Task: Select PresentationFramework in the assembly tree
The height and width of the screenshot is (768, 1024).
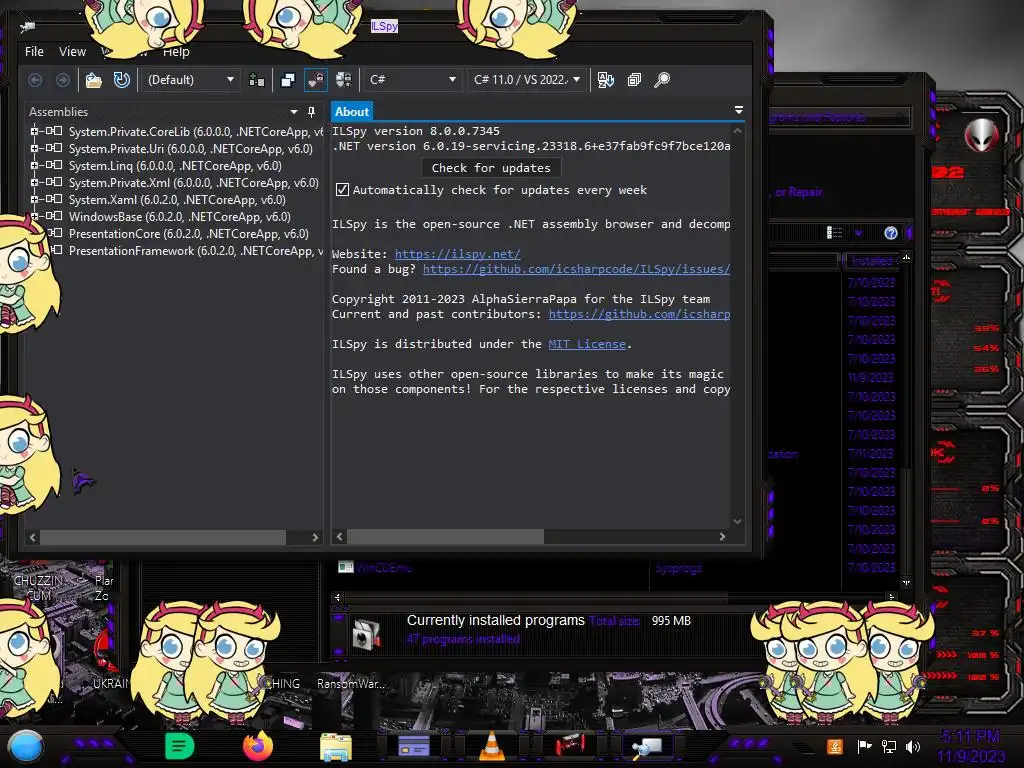Action: coord(195,251)
